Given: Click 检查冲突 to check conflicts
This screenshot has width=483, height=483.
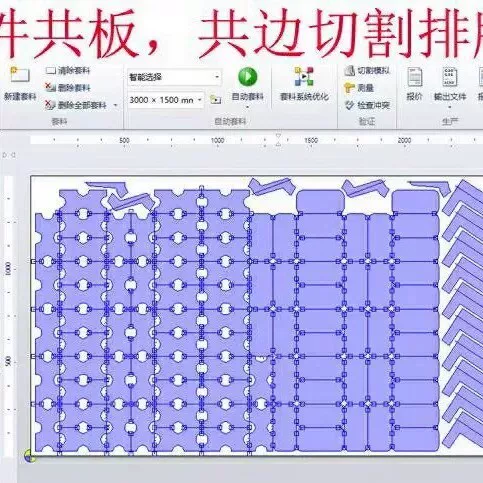Looking at the screenshot, I should pos(367,106).
